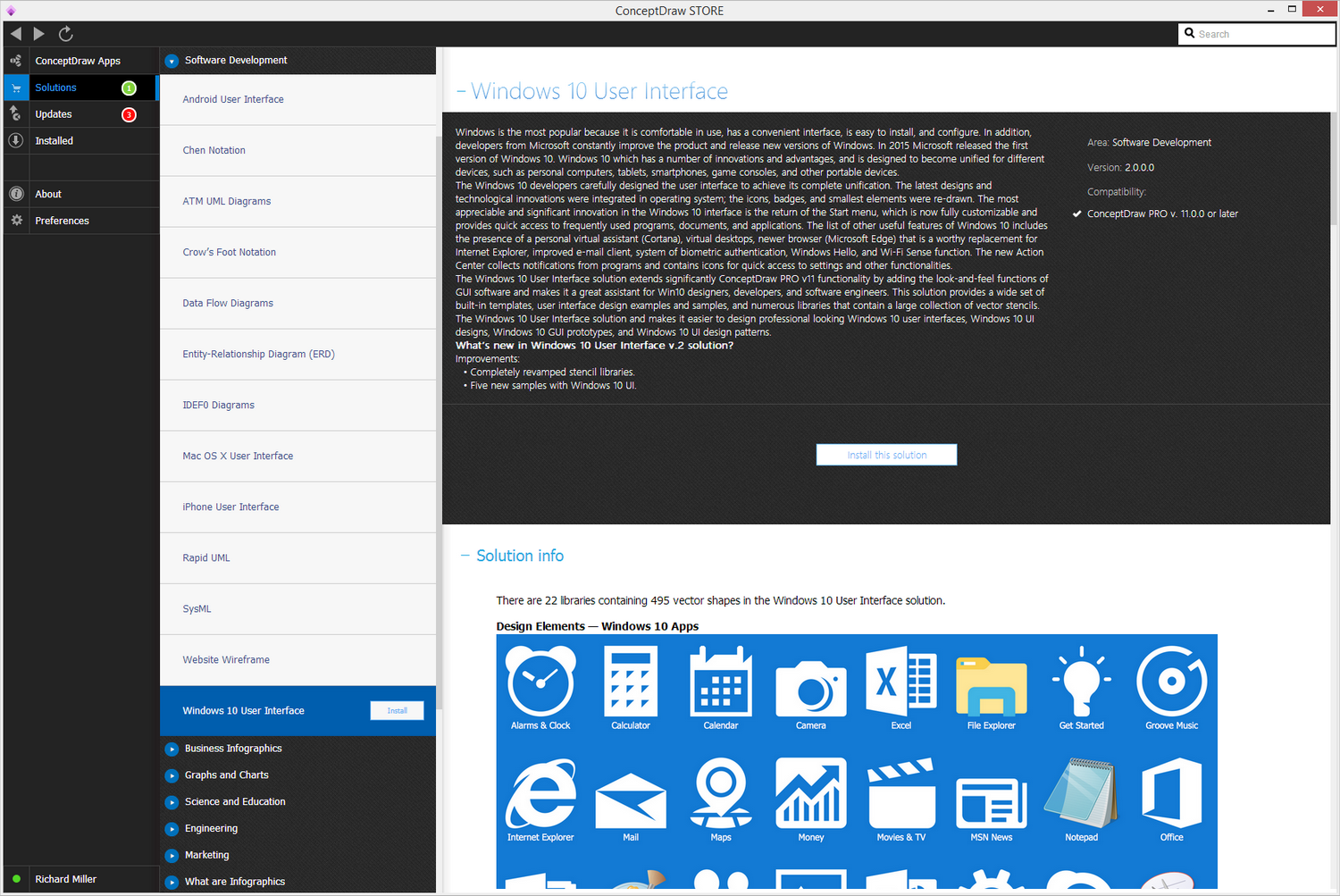Expand the What are Infographics category

pos(172,882)
